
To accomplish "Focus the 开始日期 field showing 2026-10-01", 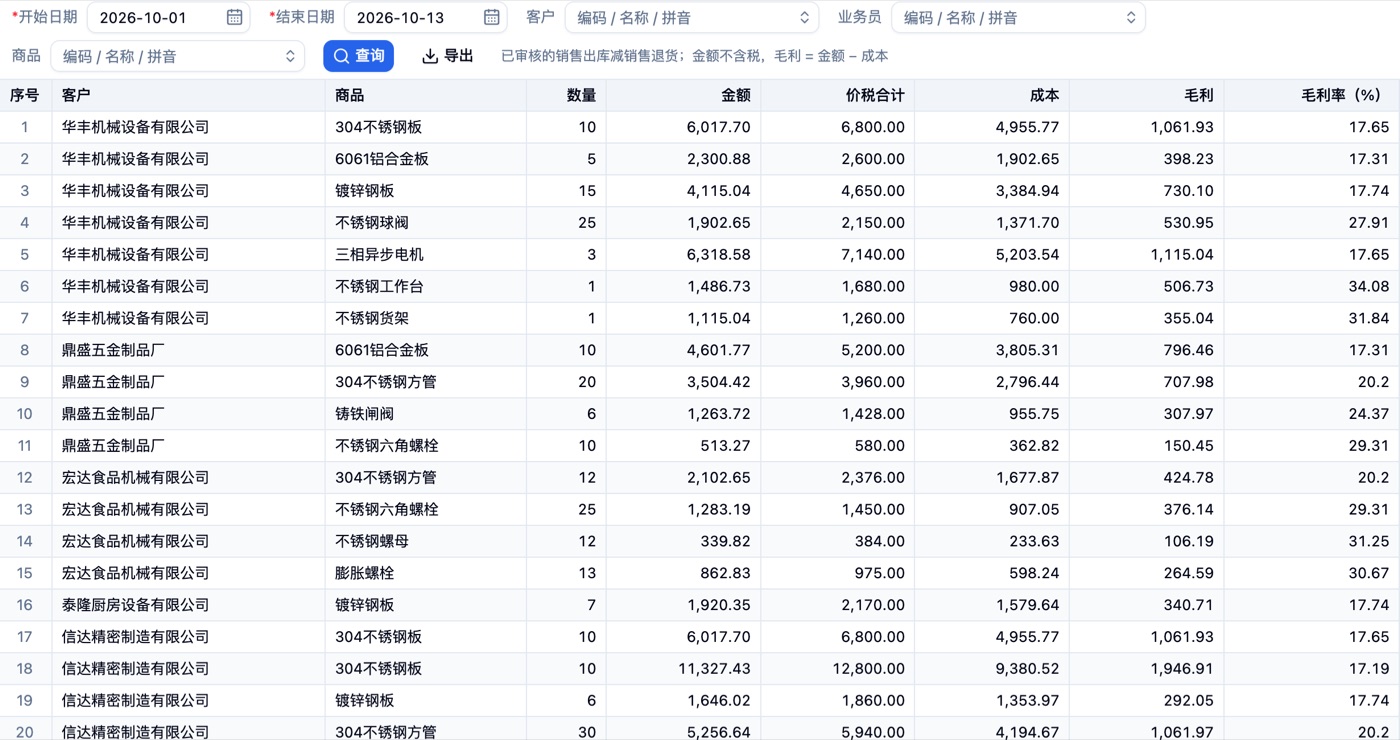I will tap(168, 17).
